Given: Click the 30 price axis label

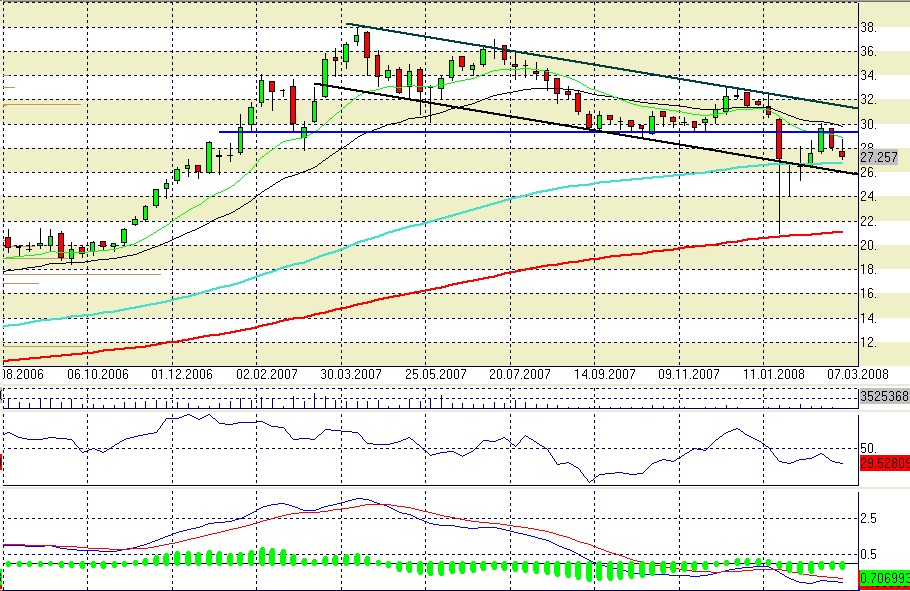Looking at the screenshot, I should (x=868, y=124).
